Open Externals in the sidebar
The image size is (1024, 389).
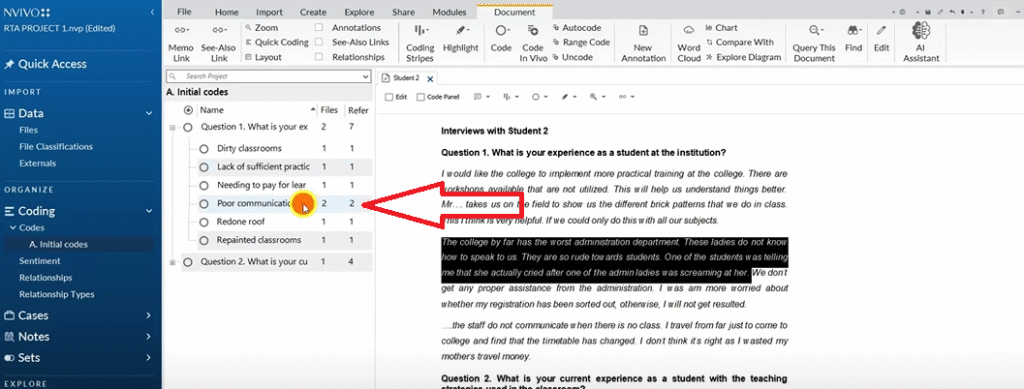[x=37, y=163]
